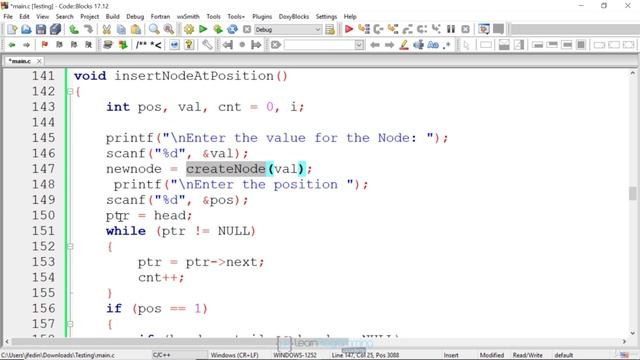Pause the debugger
Screen dimensions: 640x360
click(451, 29)
